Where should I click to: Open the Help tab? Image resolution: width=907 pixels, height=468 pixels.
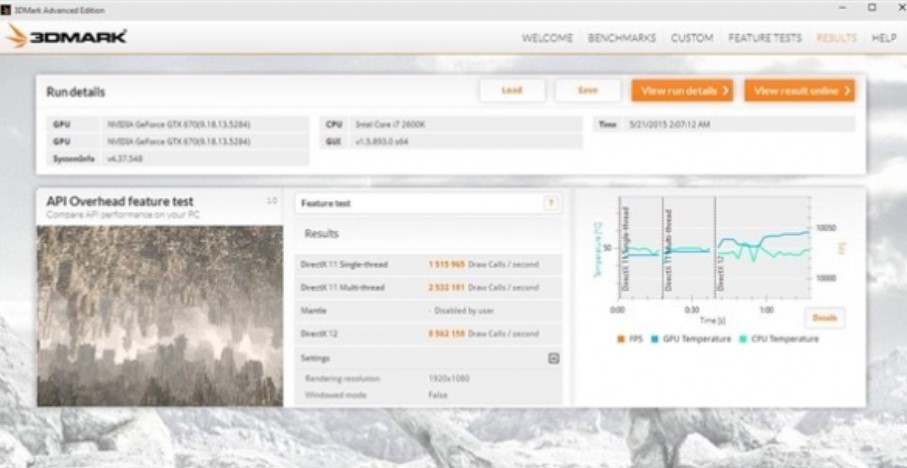click(883, 38)
